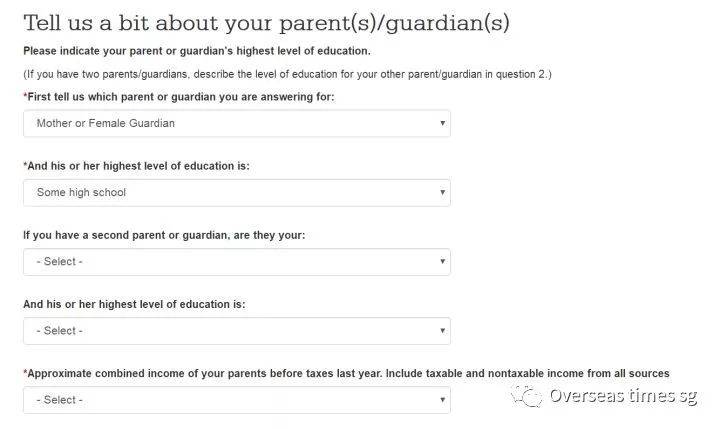Click the arrow on the second parent selector

pos(442,261)
